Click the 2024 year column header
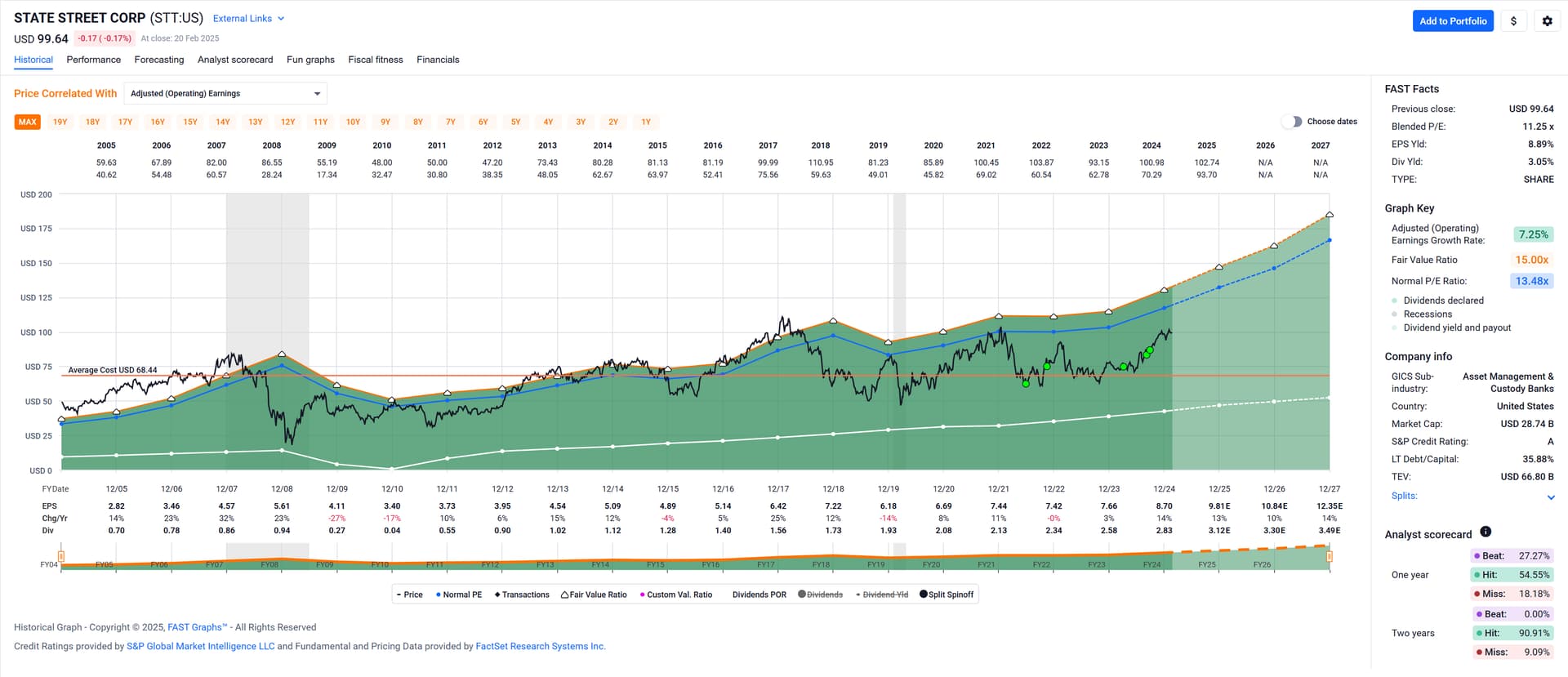Screen dimensions: 1568x677 [x=1151, y=145]
